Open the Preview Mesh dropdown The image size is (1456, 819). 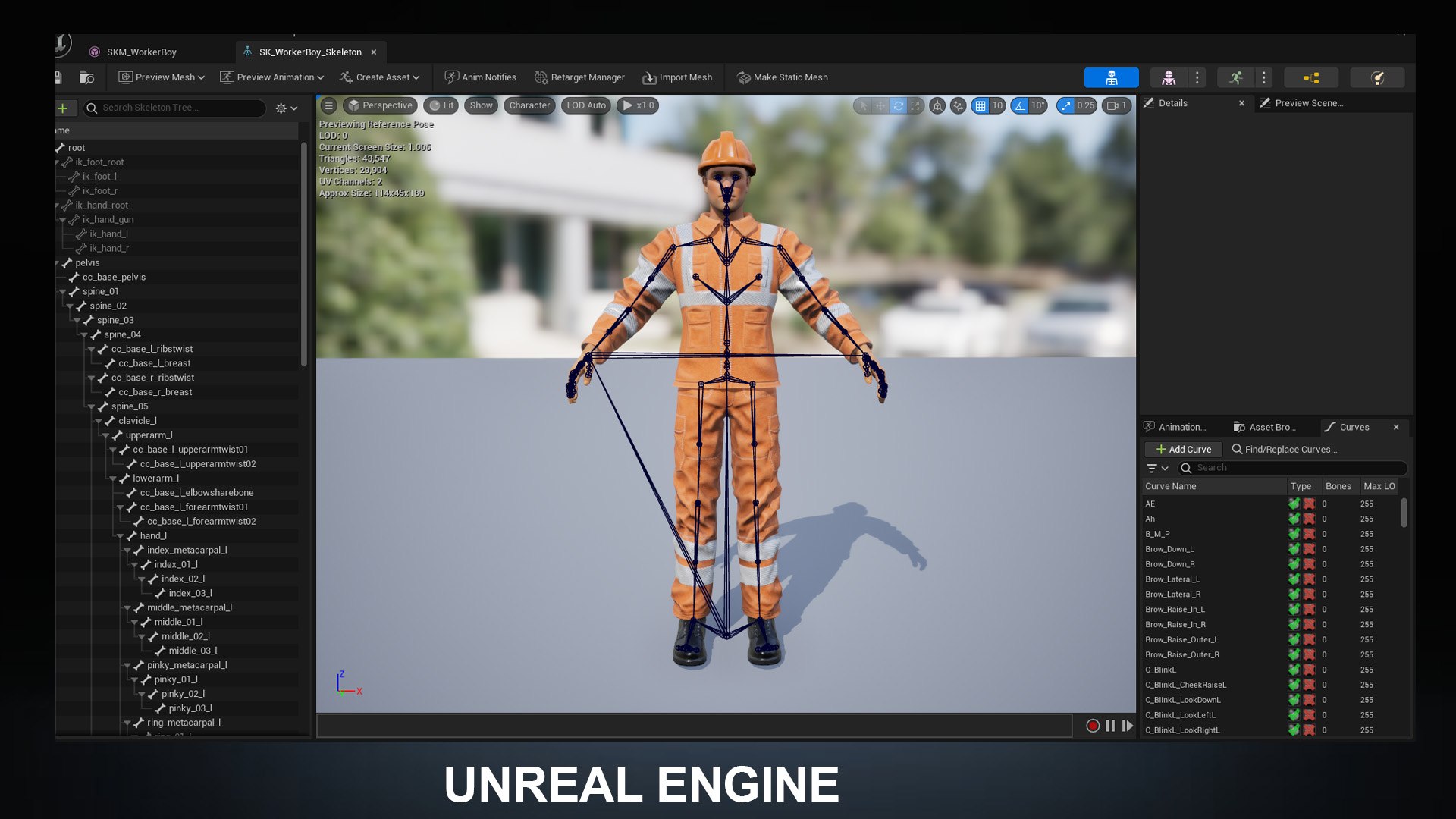pos(162,77)
